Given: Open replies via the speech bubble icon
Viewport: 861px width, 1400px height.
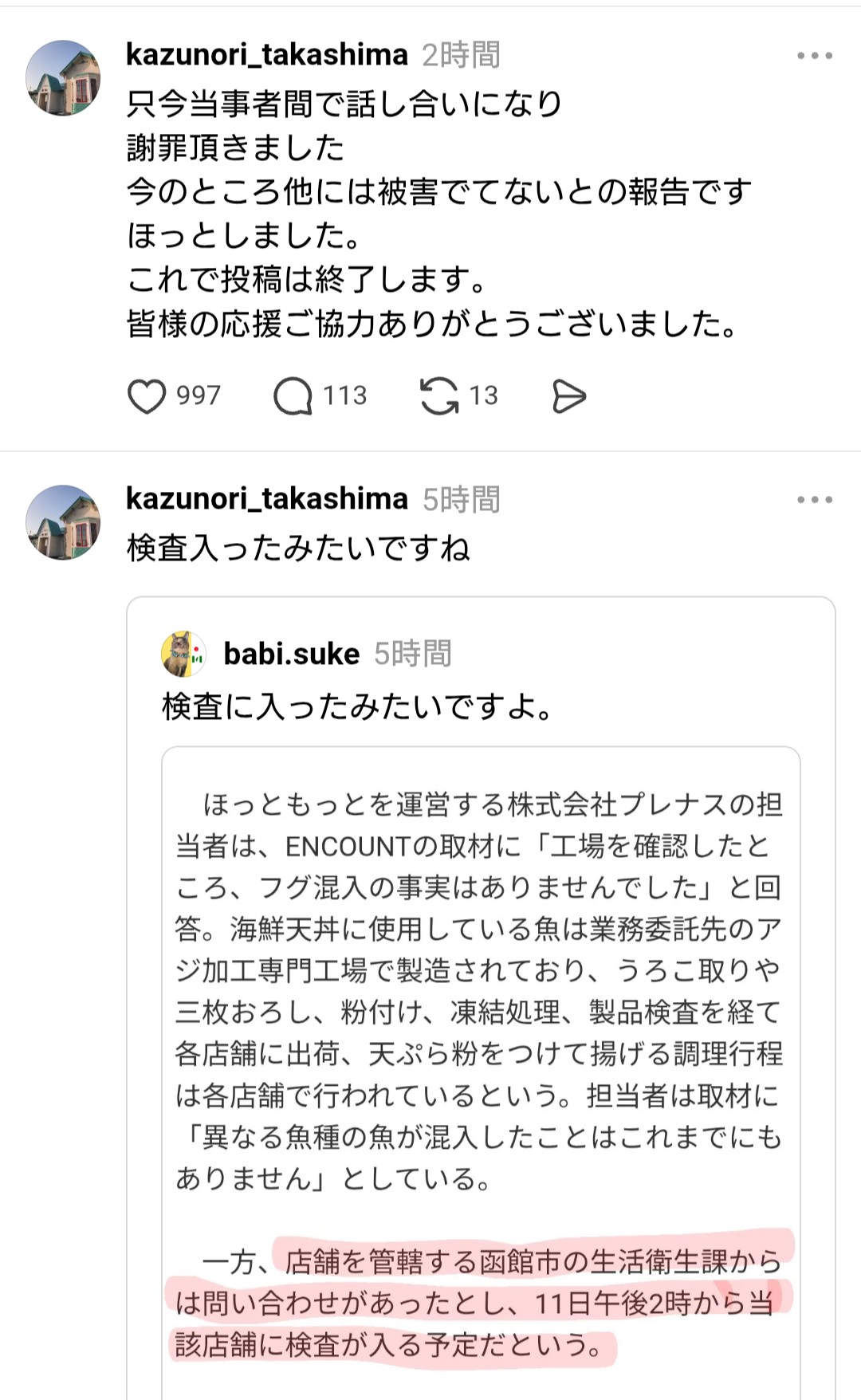Looking at the screenshot, I should pos(293,396).
